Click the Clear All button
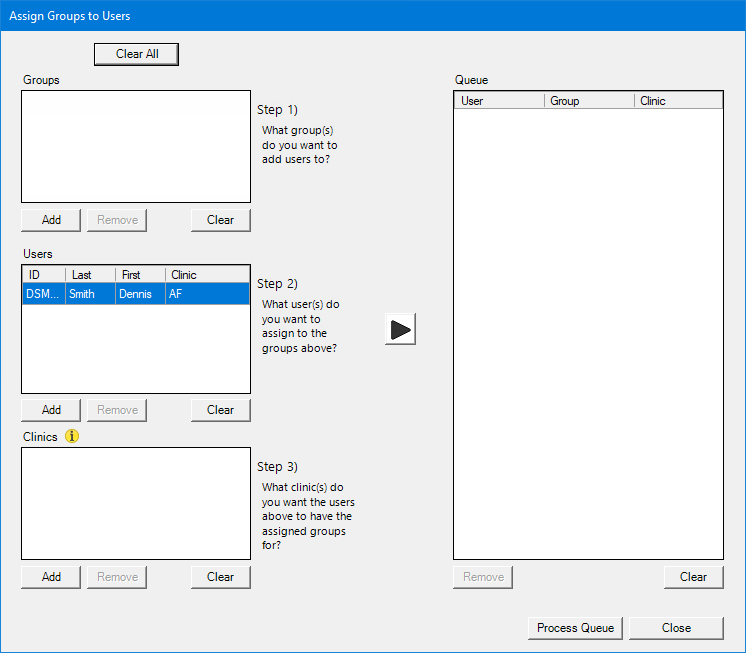 tap(137, 54)
